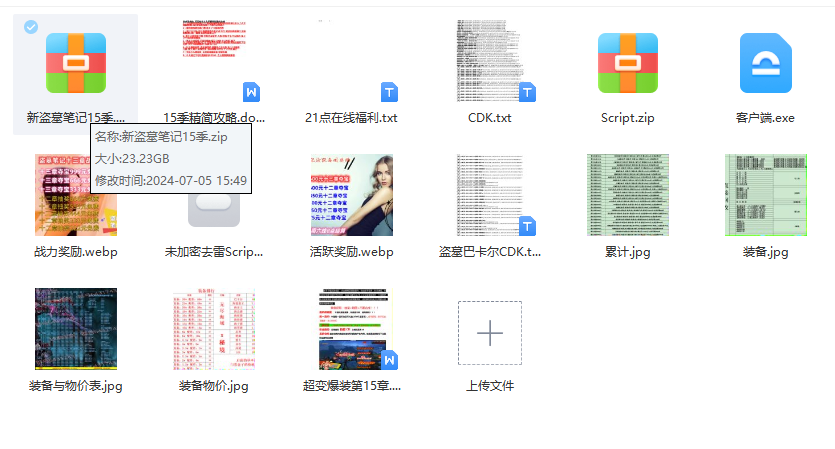Open the CDK.txt file thumbnail
Viewport: 835px width, 449px height.
pyautogui.click(x=490, y=61)
